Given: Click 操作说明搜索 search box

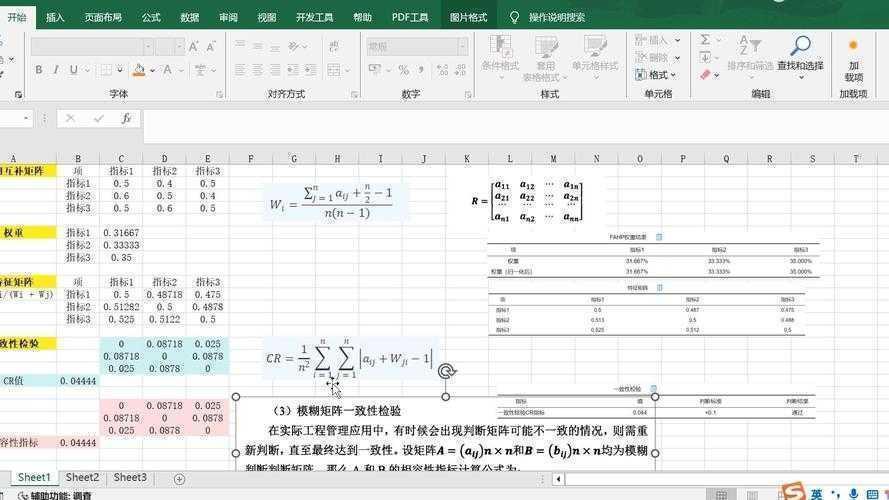Looking at the screenshot, I should (557, 18).
